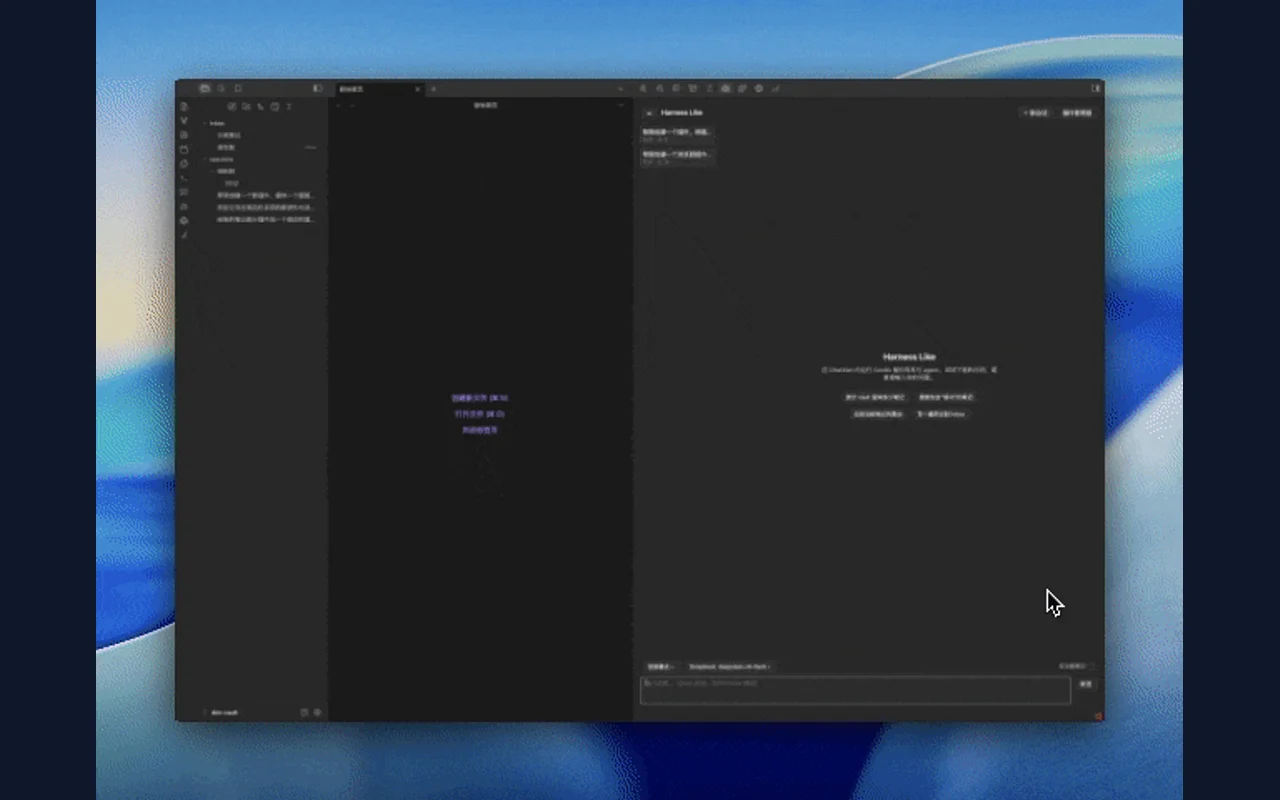1280x800 pixels.
Task: Toggle session list beside Harness Like title
Action: pyautogui.click(x=649, y=113)
